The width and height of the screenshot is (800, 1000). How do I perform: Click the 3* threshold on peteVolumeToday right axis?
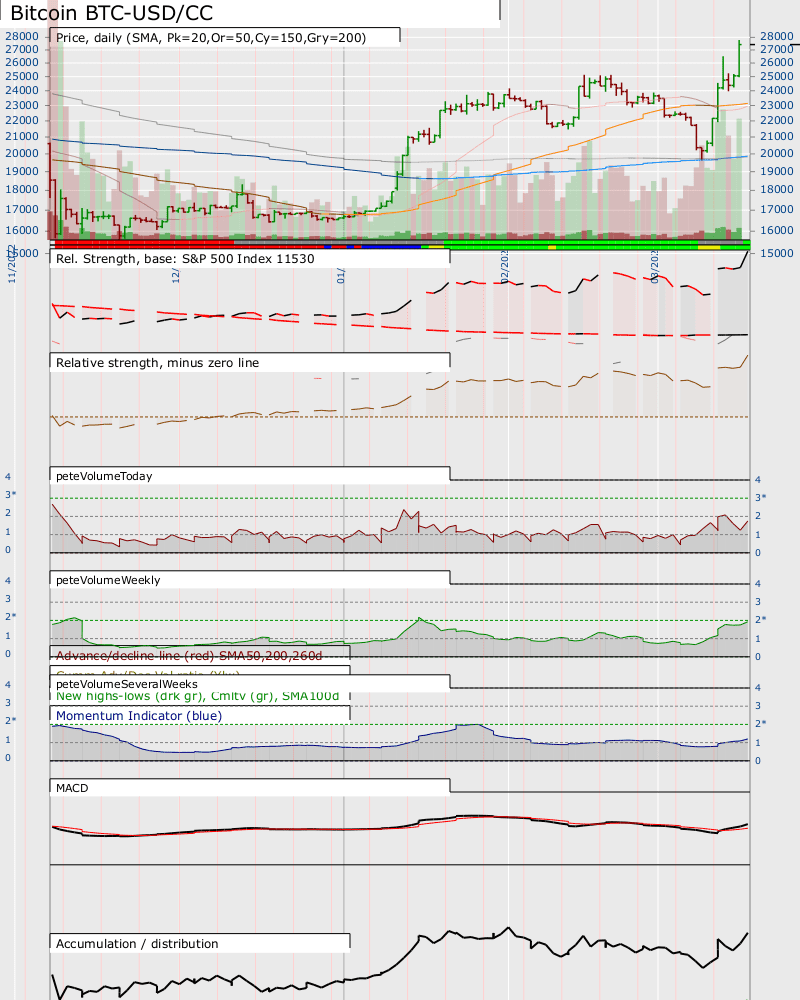(760, 497)
